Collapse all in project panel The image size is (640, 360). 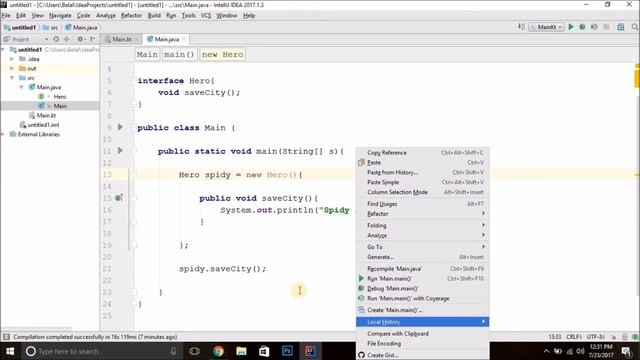click(x=67, y=39)
